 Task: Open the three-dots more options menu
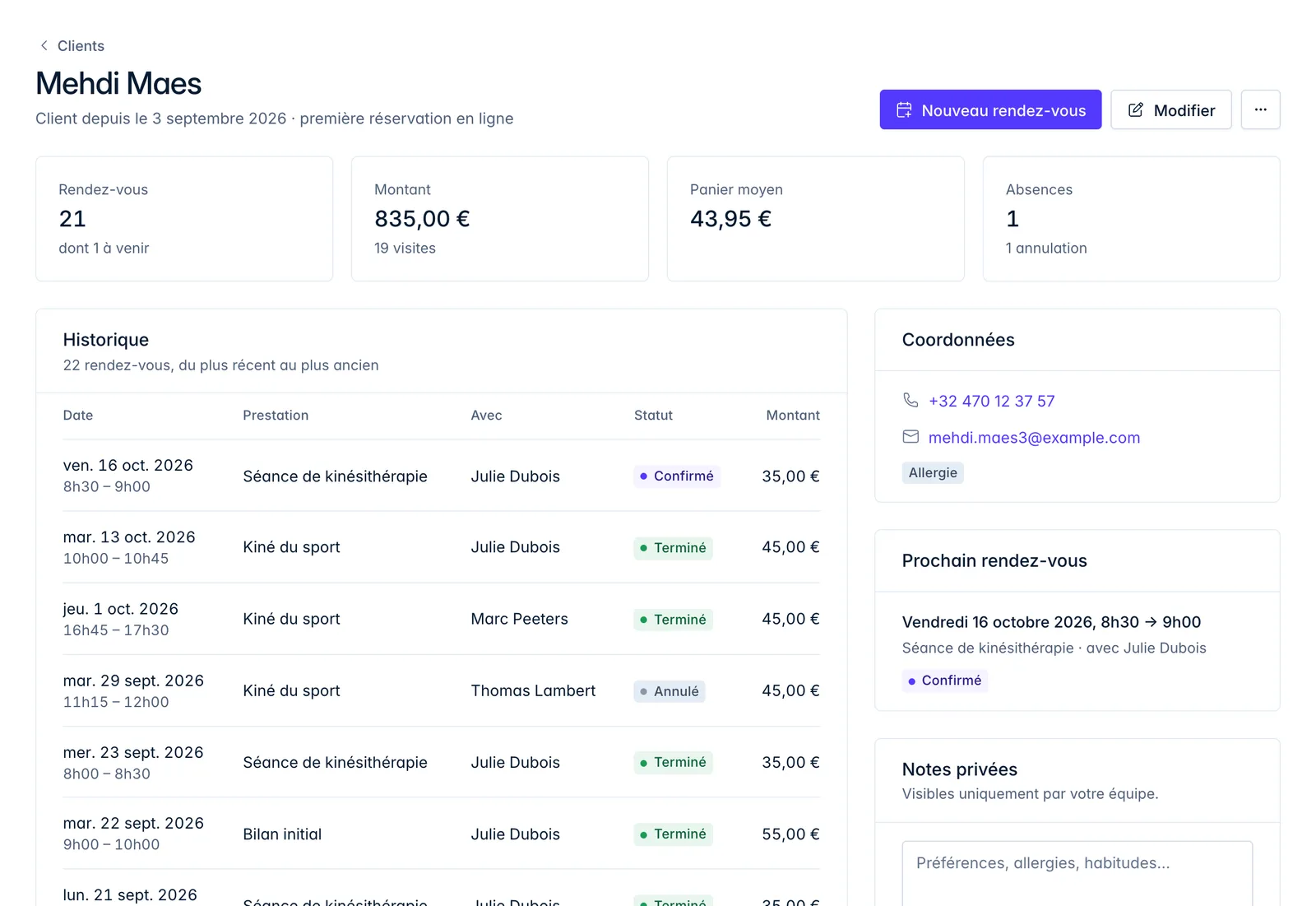click(x=1260, y=109)
